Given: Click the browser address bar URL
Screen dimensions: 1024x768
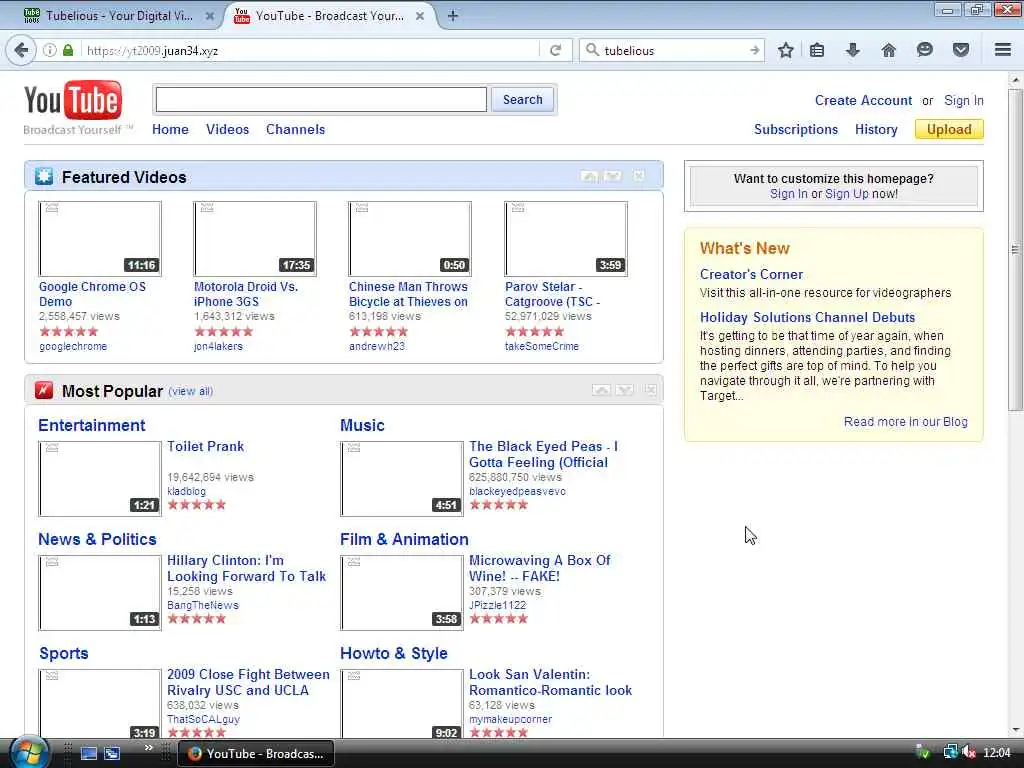Looking at the screenshot, I should (x=310, y=50).
